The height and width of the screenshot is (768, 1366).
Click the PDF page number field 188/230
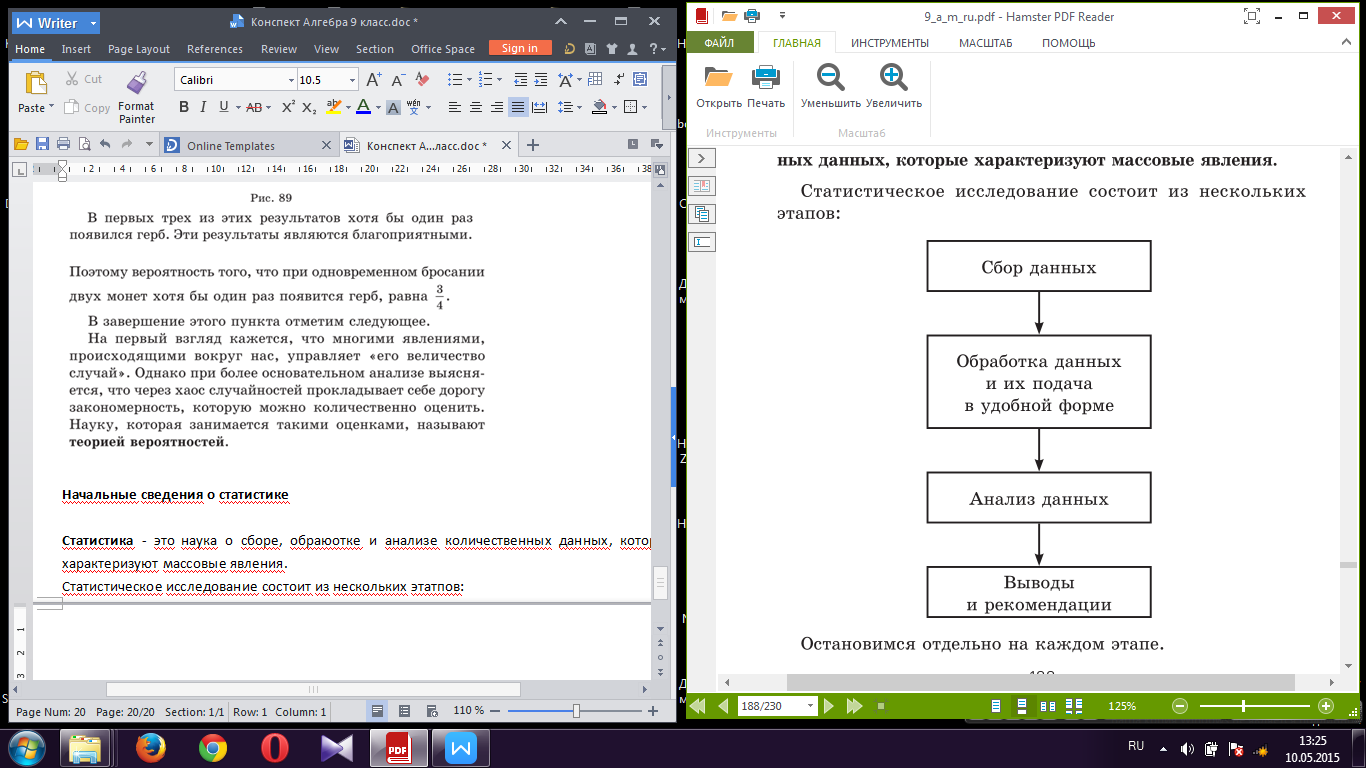pos(777,706)
